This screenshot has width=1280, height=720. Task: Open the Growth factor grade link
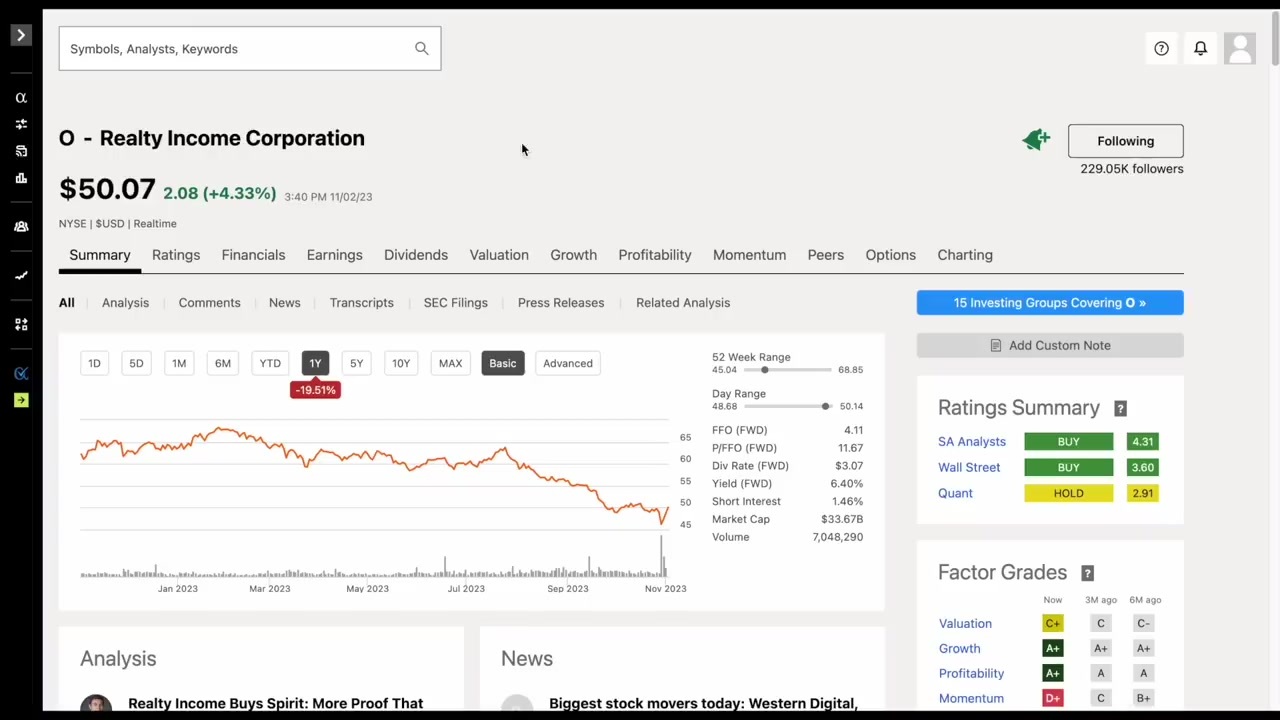[x=959, y=648]
